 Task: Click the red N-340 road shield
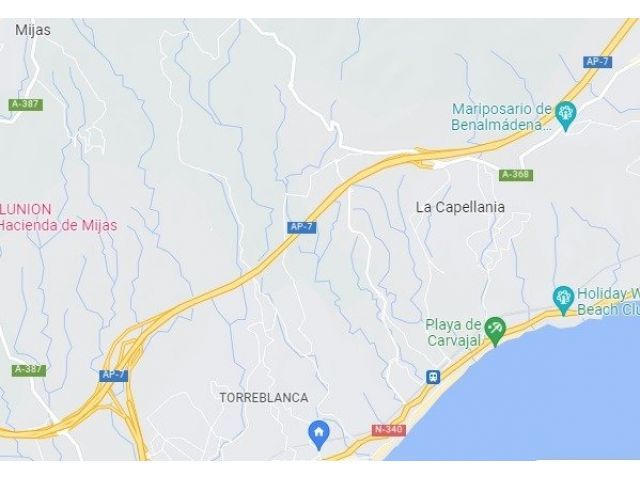pos(389,430)
